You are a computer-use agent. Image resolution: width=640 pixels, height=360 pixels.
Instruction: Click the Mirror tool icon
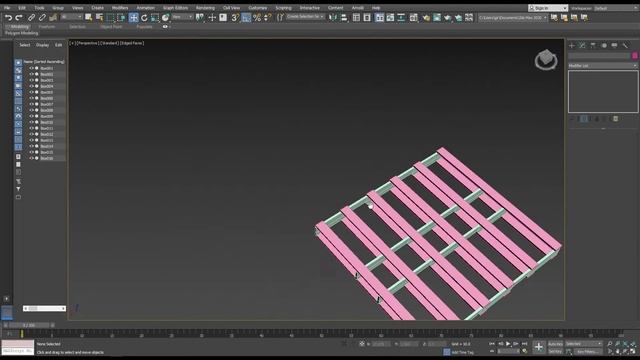[x=333, y=18]
